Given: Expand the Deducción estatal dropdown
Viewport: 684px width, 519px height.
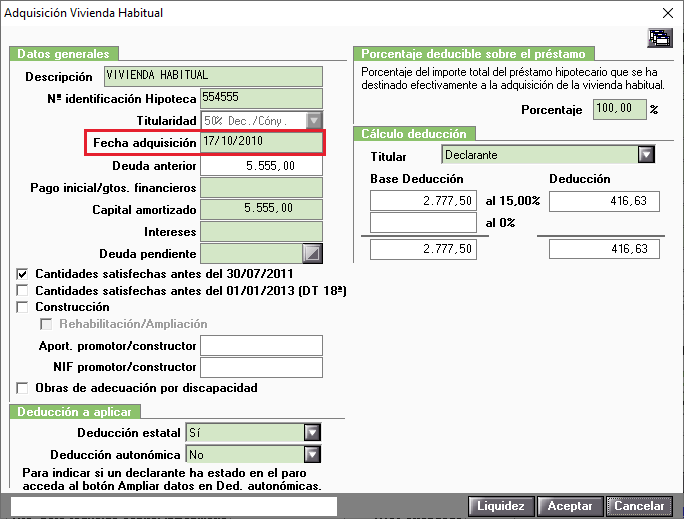Looking at the screenshot, I should 313,433.
